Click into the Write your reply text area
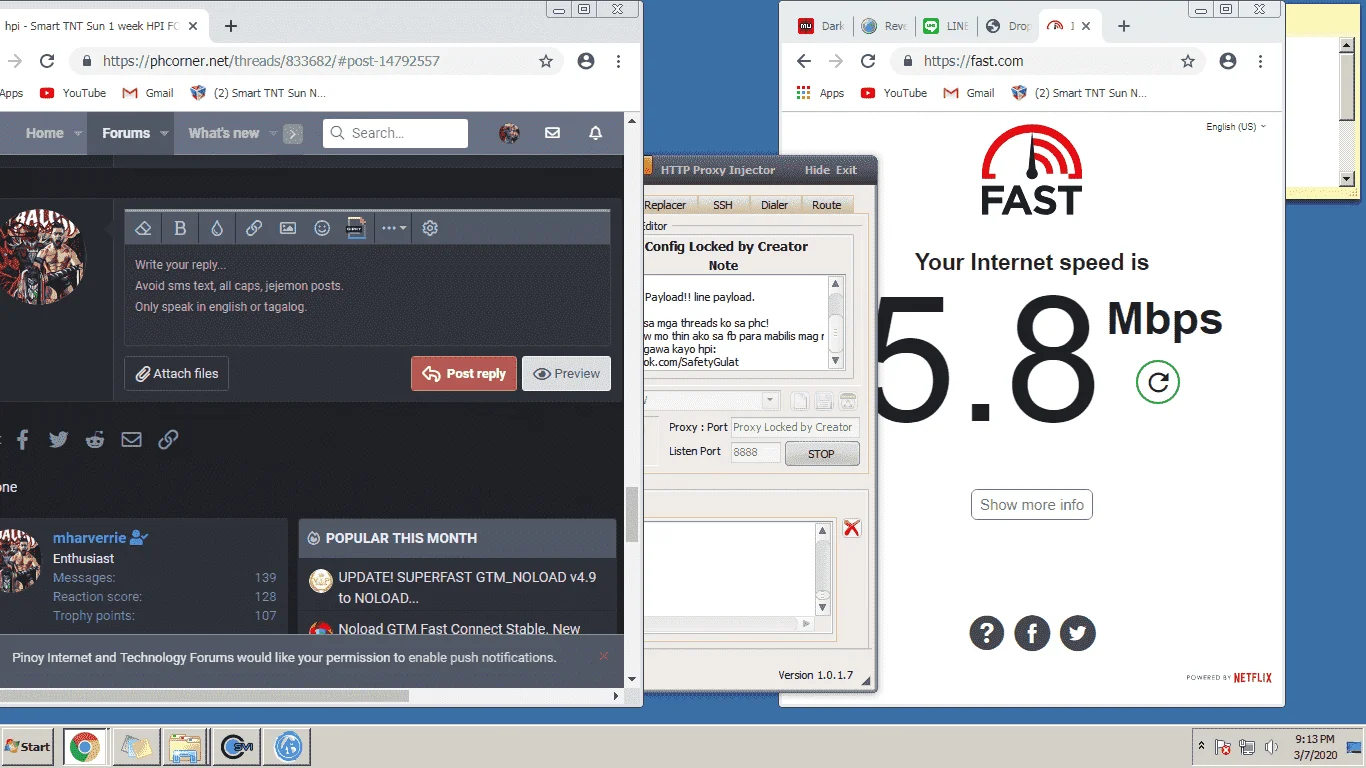This screenshot has width=1366, height=768. tap(367, 296)
